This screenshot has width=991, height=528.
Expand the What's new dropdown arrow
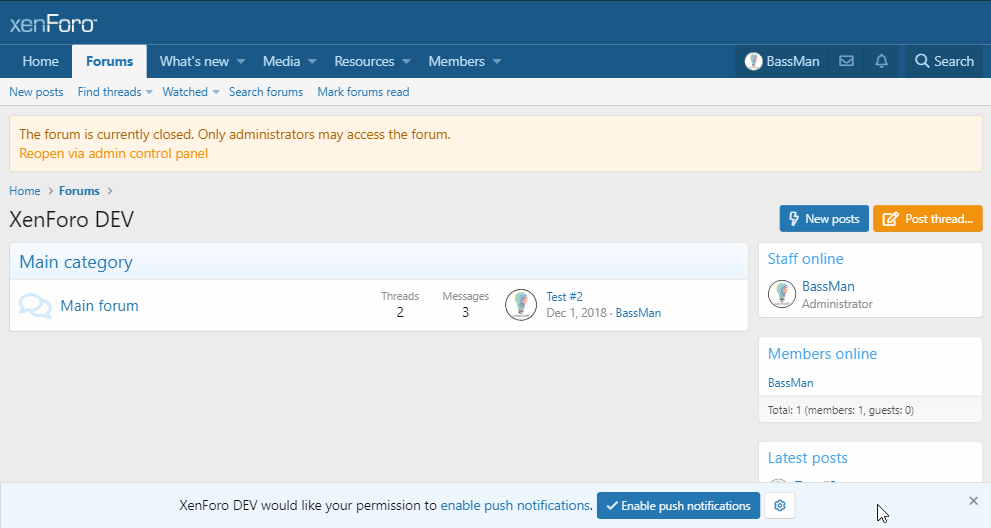(241, 62)
